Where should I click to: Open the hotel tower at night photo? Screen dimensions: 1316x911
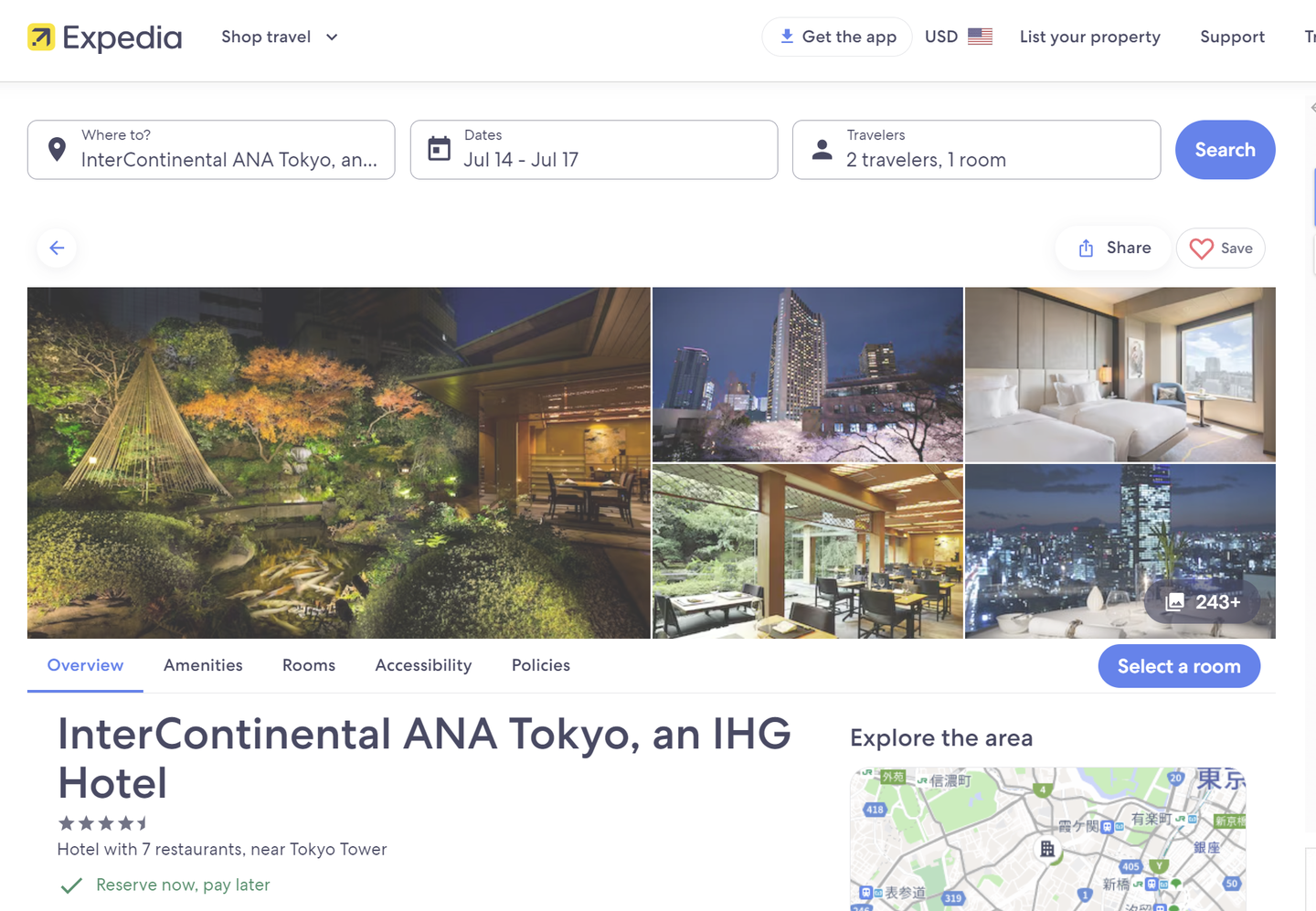click(808, 375)
